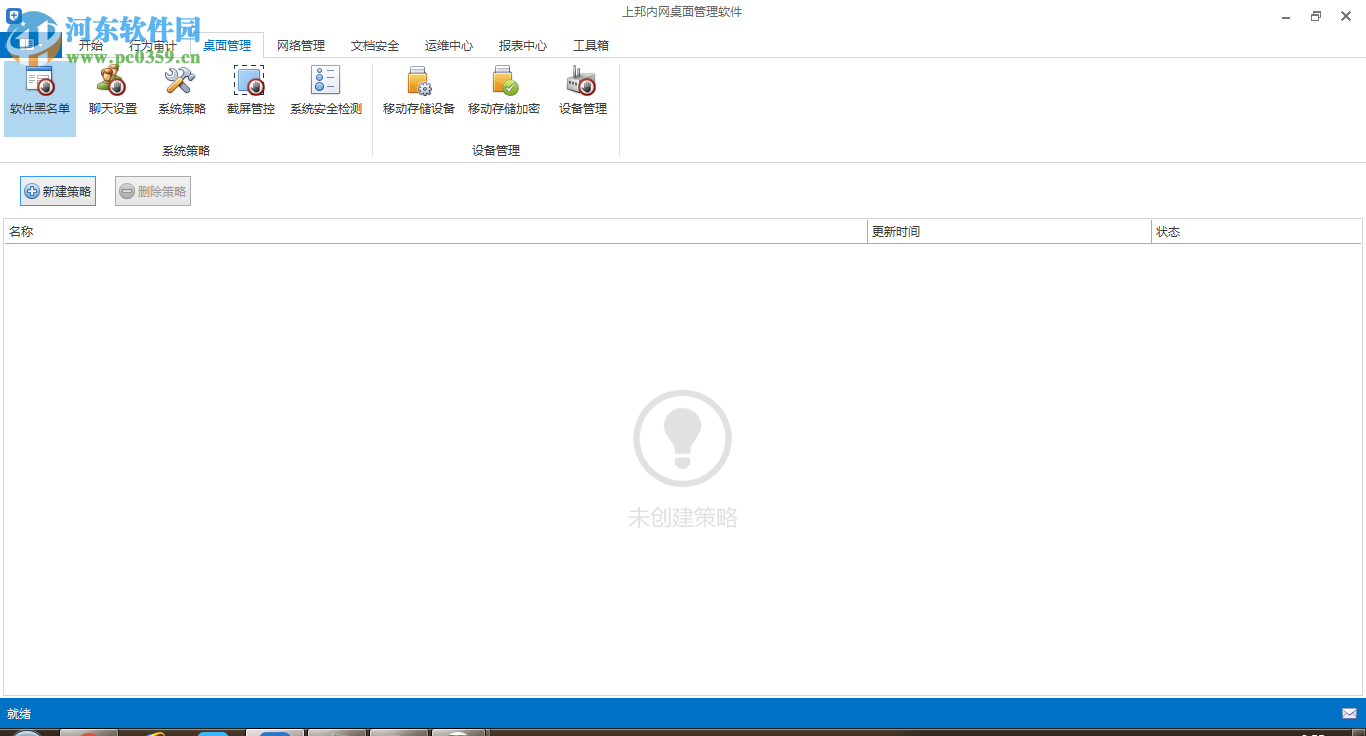Open the 运维中心 ribbon tab
1366x736 pixels.
click(x=448, y=45)
